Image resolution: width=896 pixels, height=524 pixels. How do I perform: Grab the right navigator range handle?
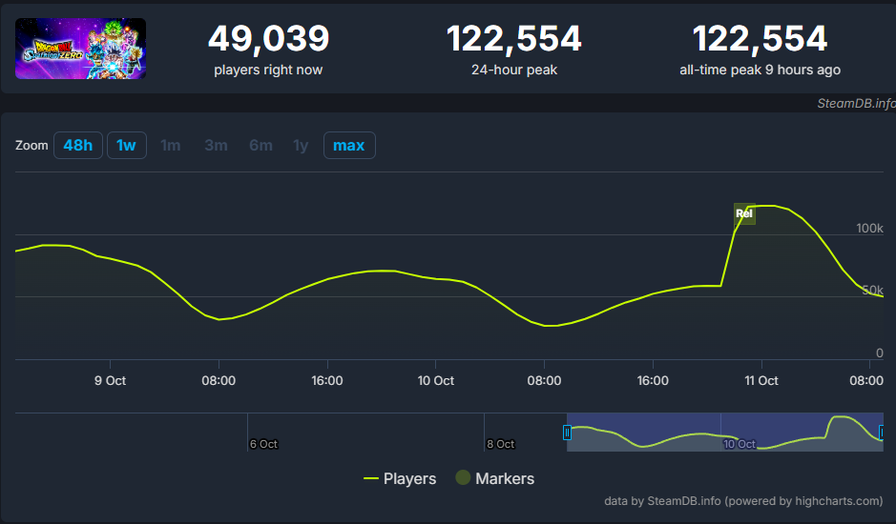point(881,432)
